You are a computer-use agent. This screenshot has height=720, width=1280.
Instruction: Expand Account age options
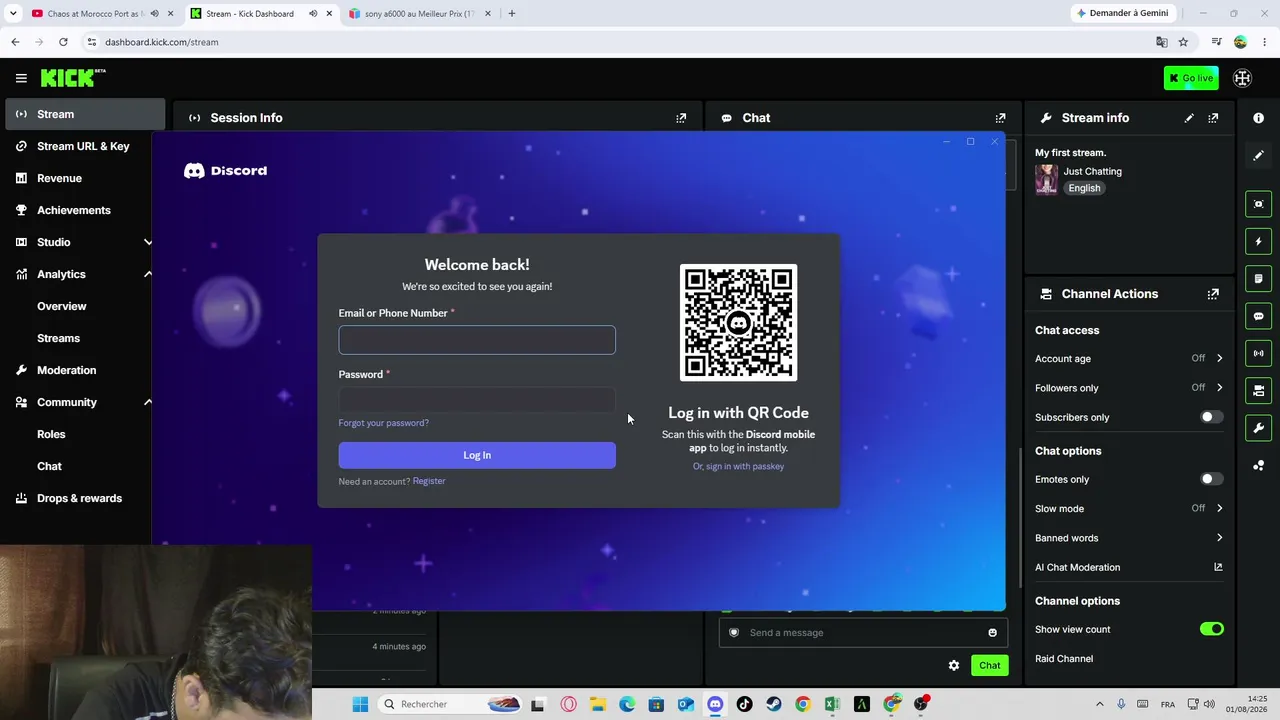click(x=1219, y=358)
